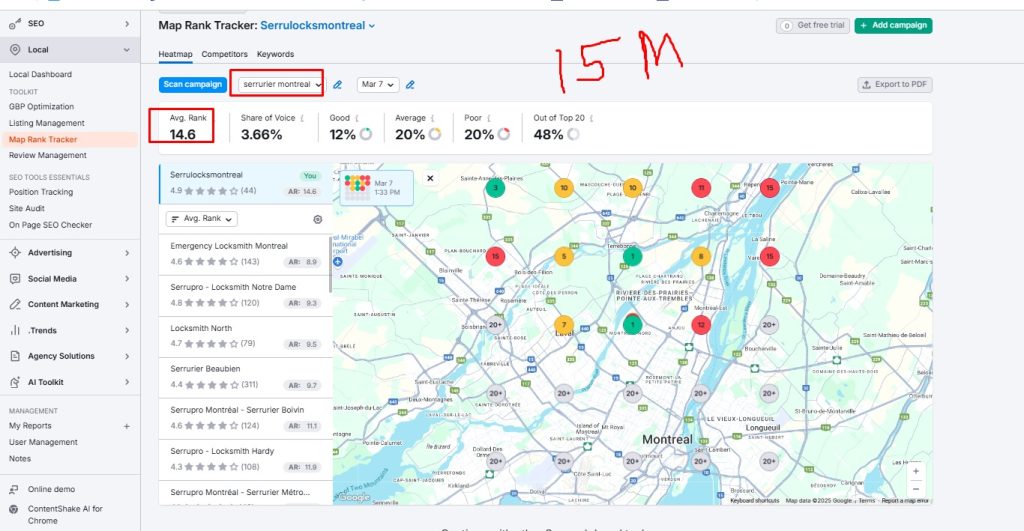Open the SEO section icon in sidebar
This screenshot has height=531, width=1024.
14,24
